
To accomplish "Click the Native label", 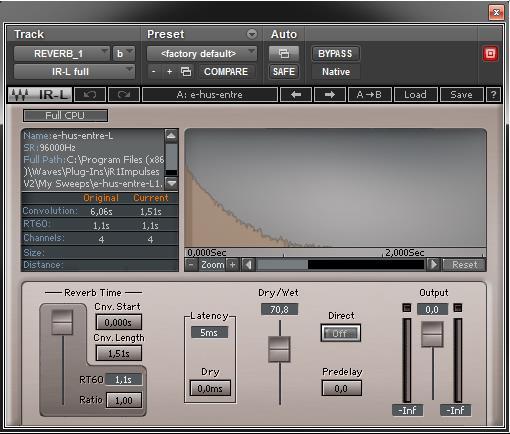I will (336, 72).
